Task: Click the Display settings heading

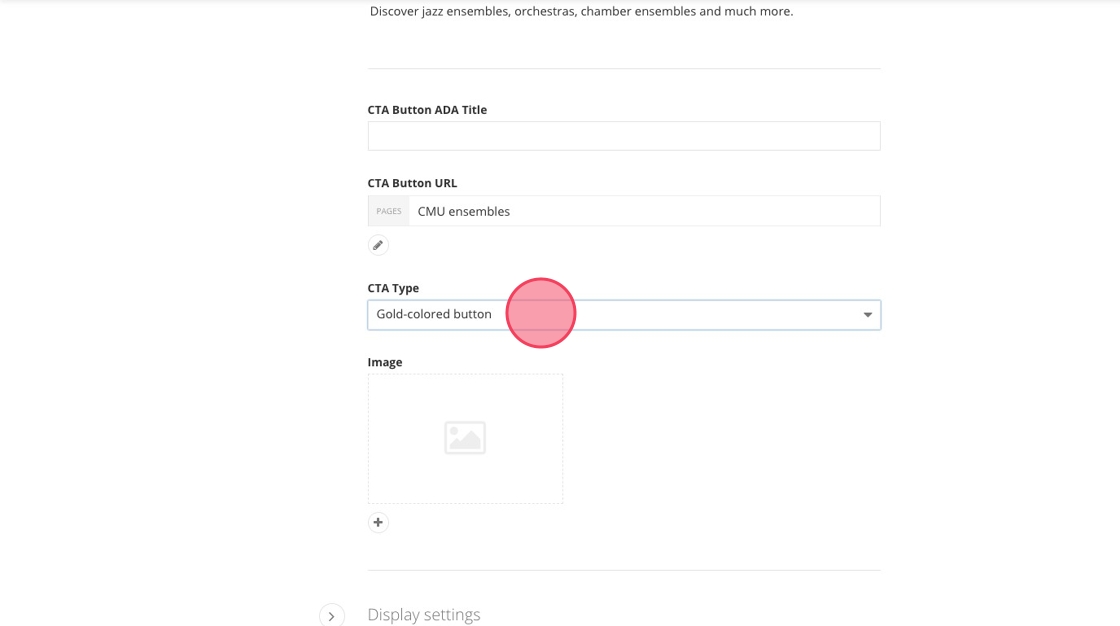Action: click(424, 615)
